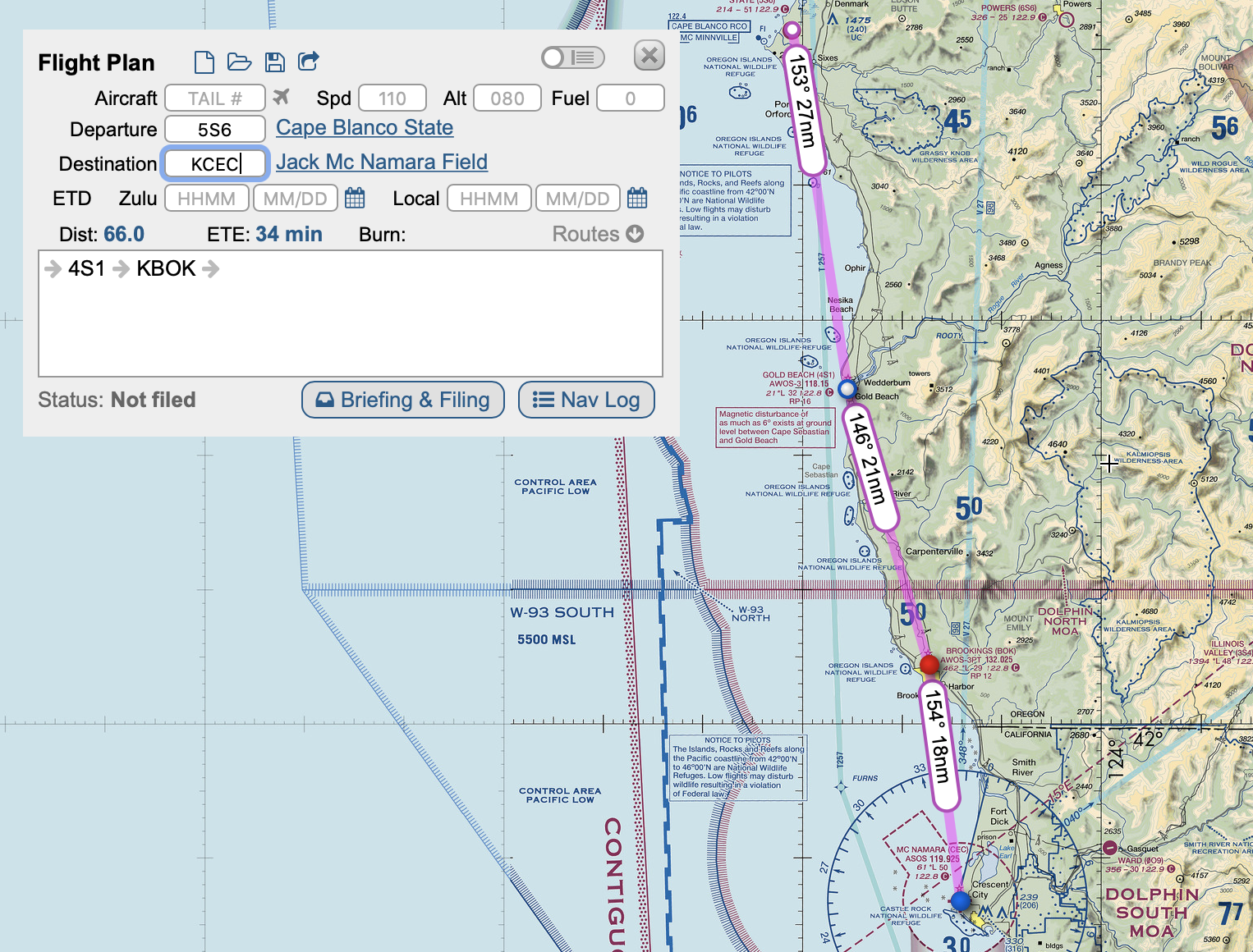Viewport: 1253px width, 952px height.
Task: Click the arrow after KBOK waypoint
Action: 211,269
